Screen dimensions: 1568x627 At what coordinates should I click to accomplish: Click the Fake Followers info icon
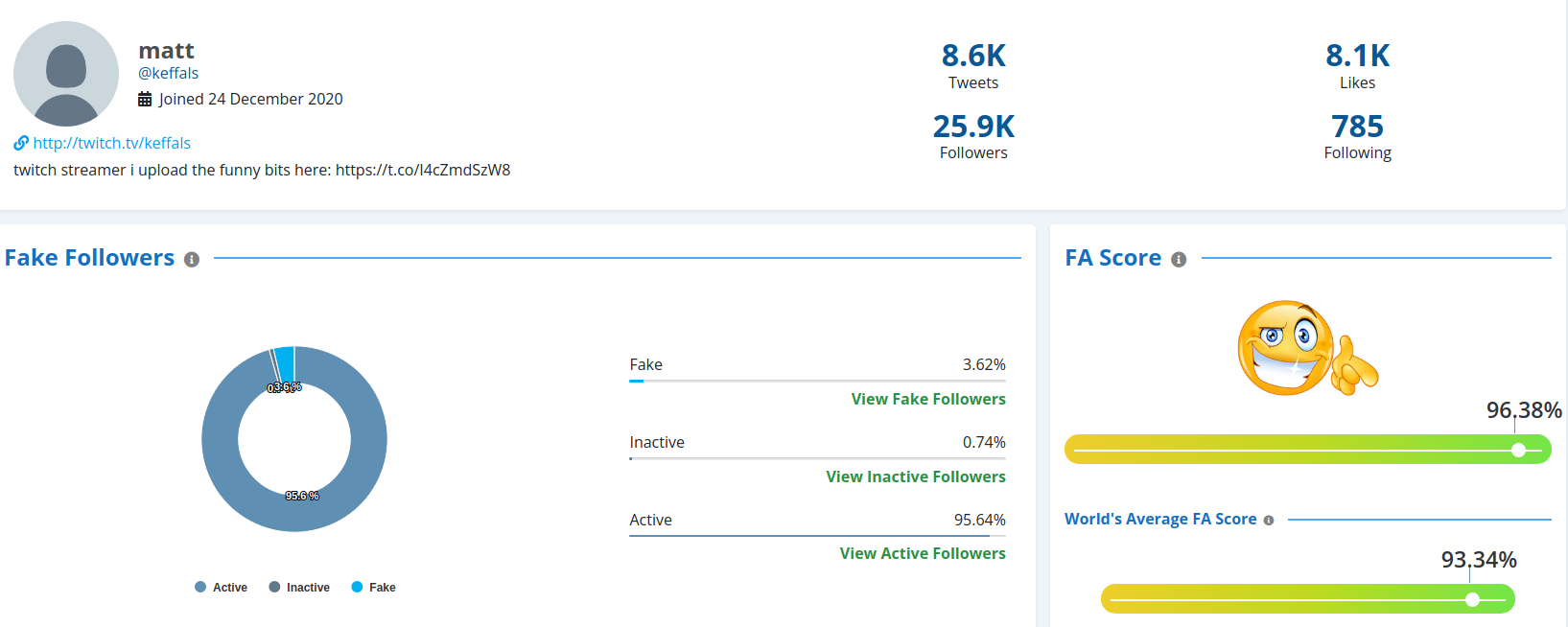(192, 260)
